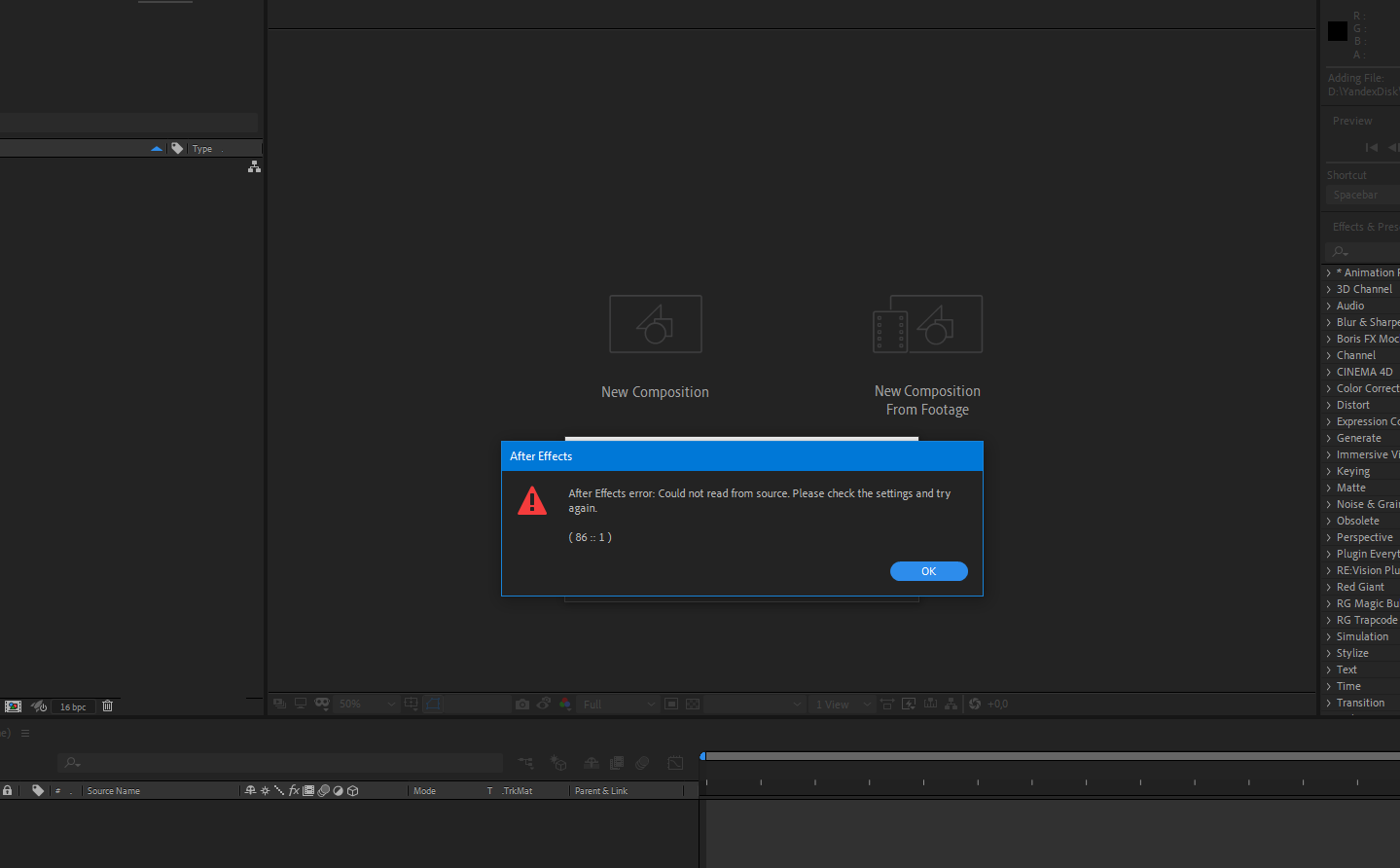Click the timeline search field
This screenshot has width=1400, height=868.
point(280,763)
